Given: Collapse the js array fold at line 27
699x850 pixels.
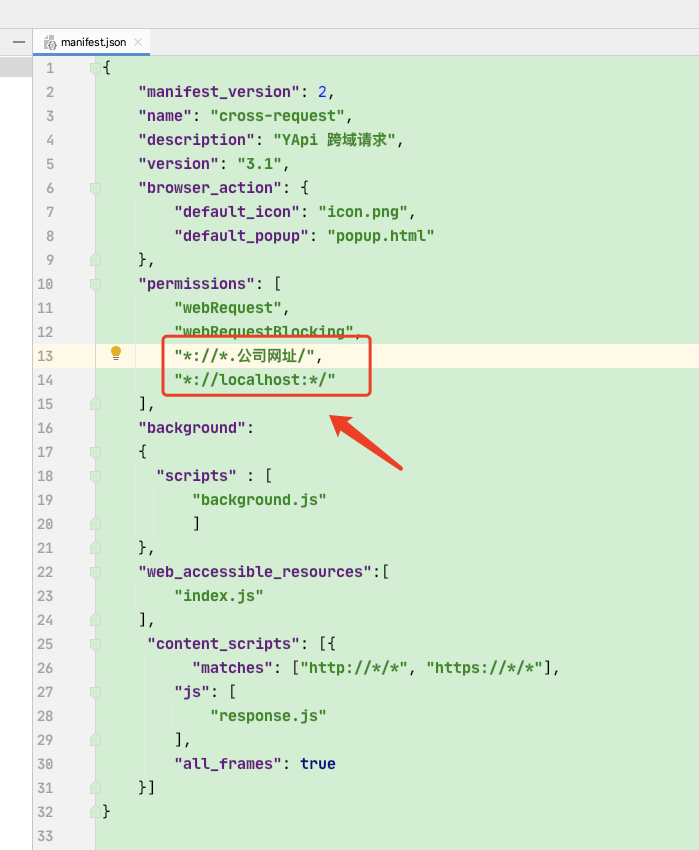Looking at the screenshot, I should 95,692.
